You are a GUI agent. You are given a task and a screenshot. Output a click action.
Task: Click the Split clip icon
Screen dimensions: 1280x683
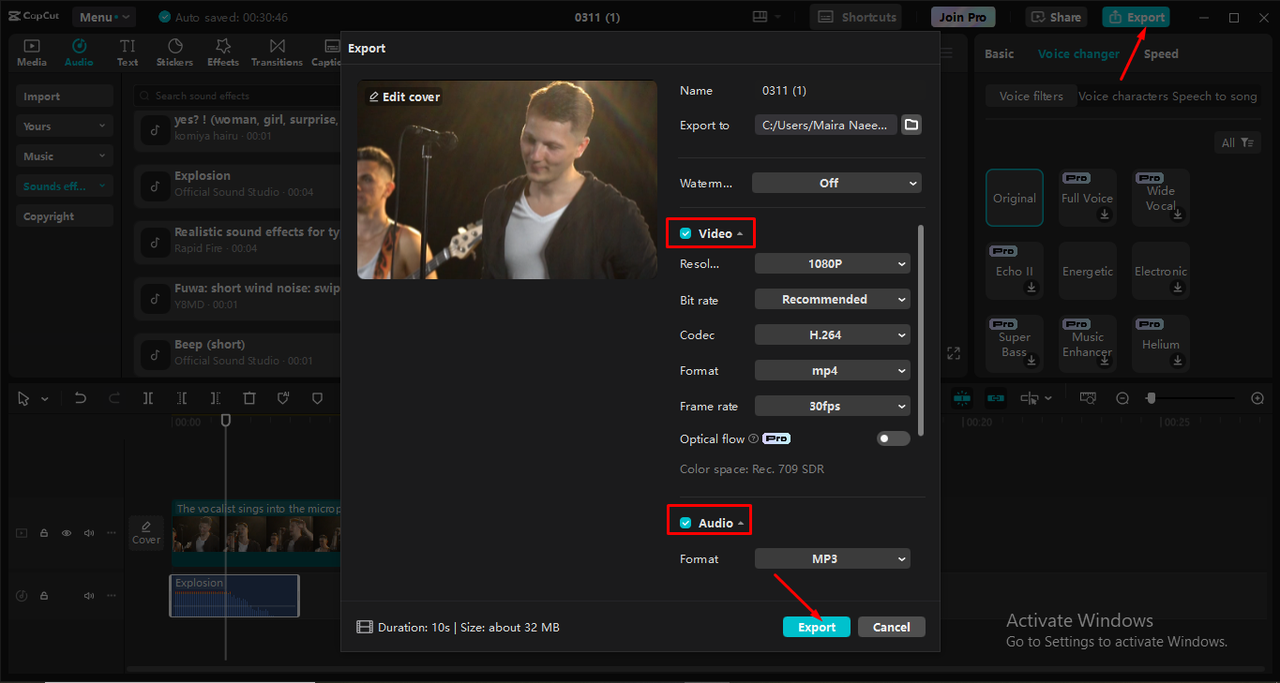tap(148, 398)
